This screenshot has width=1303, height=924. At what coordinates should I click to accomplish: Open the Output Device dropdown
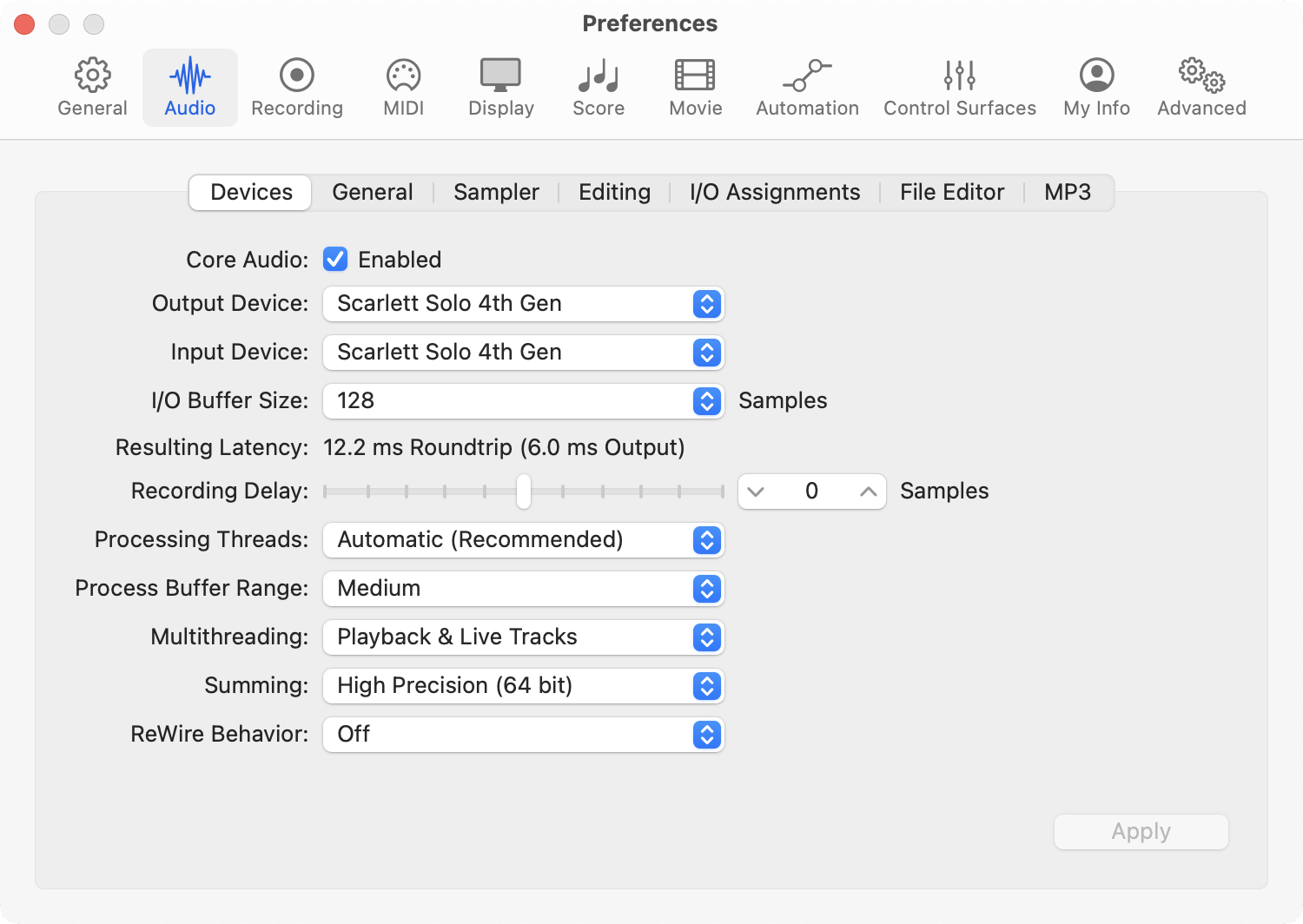[x=707, y=304]
